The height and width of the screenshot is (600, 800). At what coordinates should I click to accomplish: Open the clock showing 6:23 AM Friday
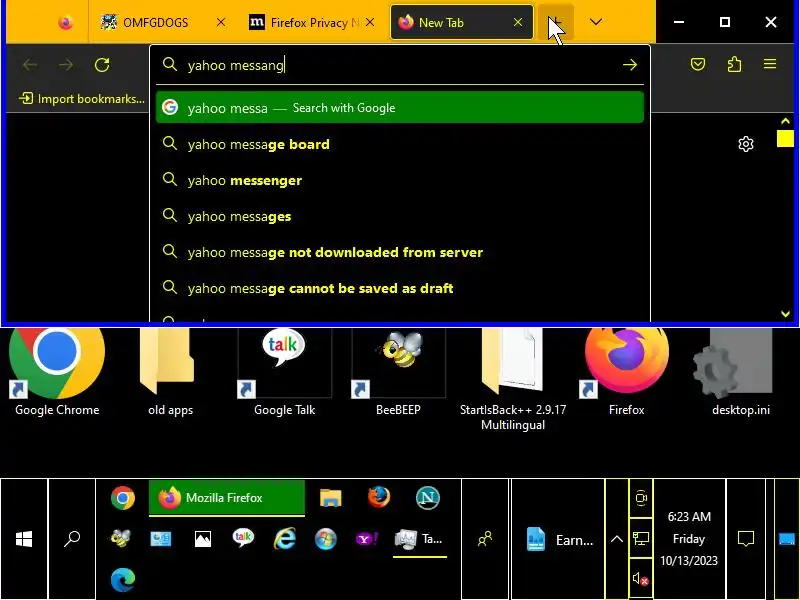coord(689,539)
